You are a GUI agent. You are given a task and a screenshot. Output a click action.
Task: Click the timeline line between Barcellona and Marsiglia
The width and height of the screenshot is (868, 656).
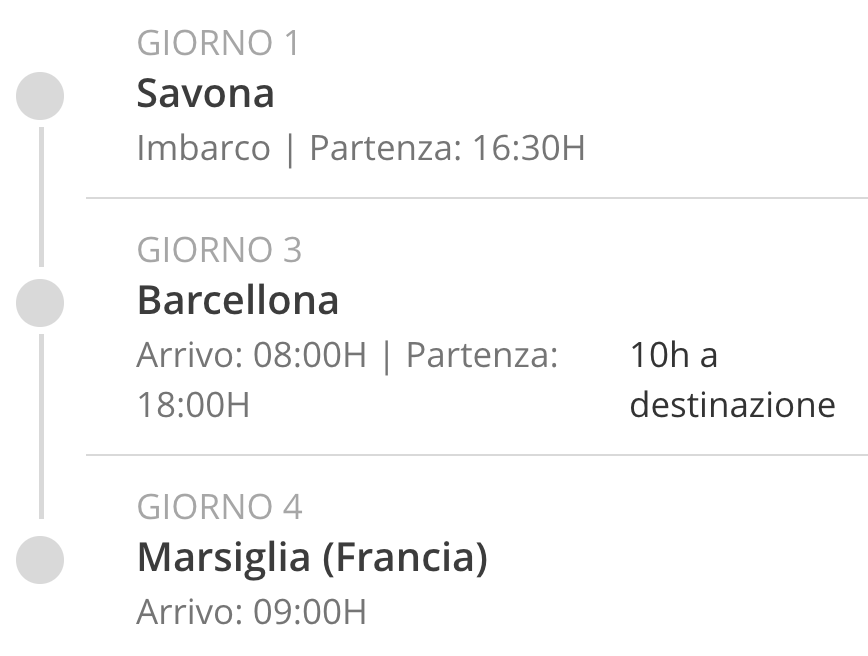pyautogui.click(x=42, y=427)
